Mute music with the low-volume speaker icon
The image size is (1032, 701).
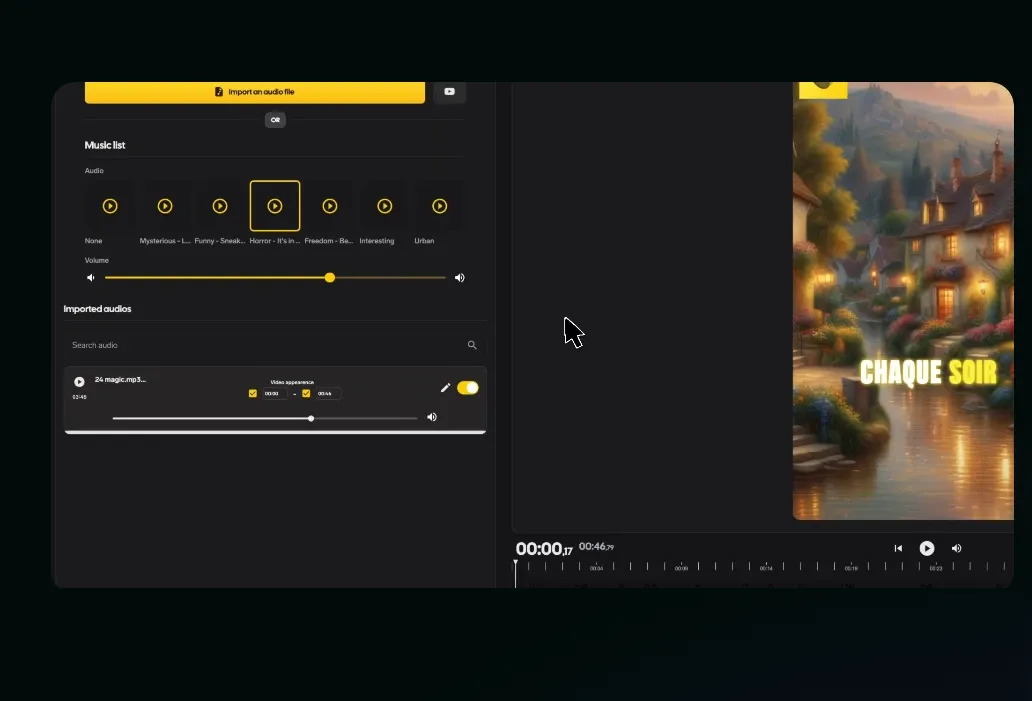[91, 278]
